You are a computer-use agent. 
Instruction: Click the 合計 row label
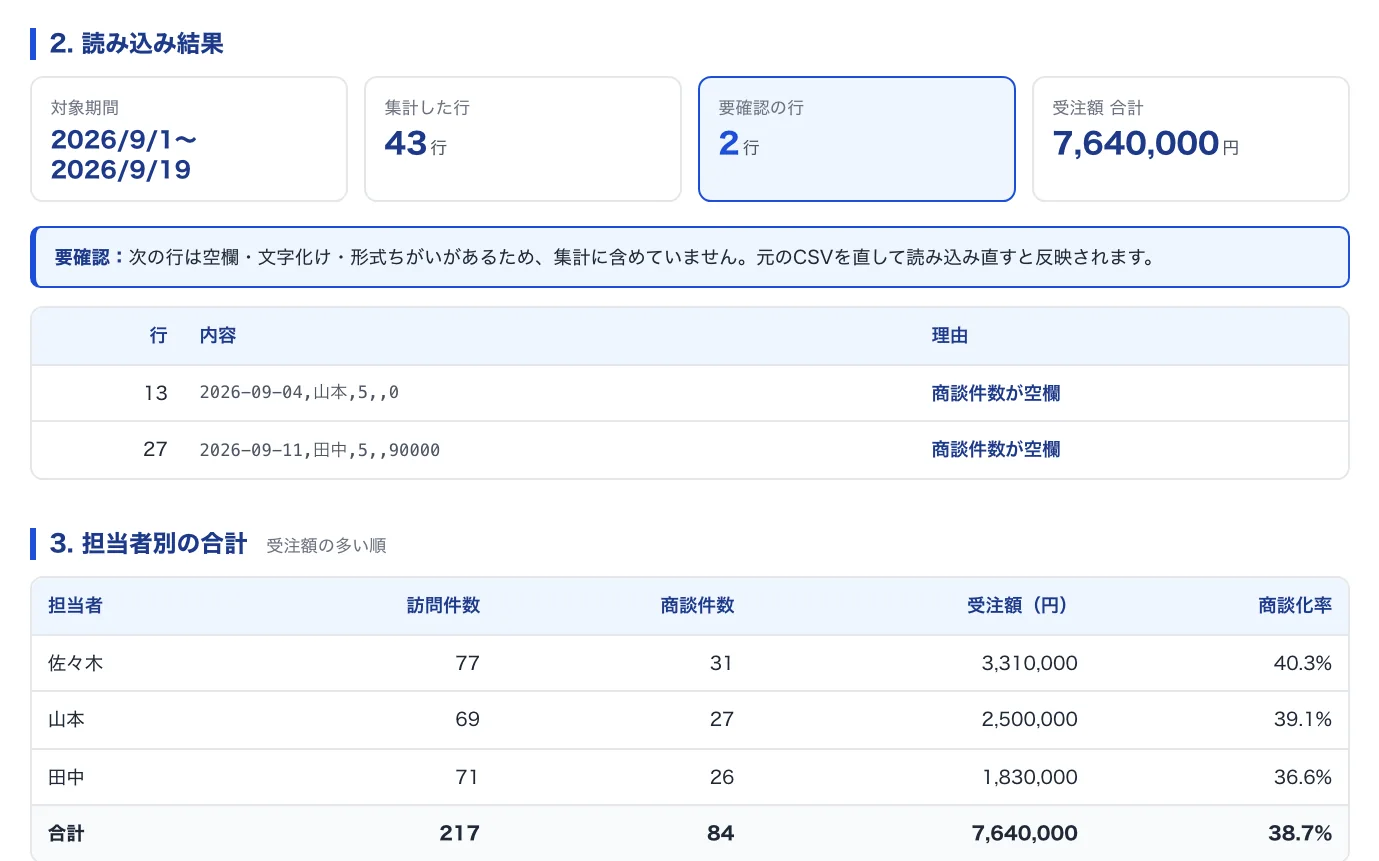tap(66, 833)
